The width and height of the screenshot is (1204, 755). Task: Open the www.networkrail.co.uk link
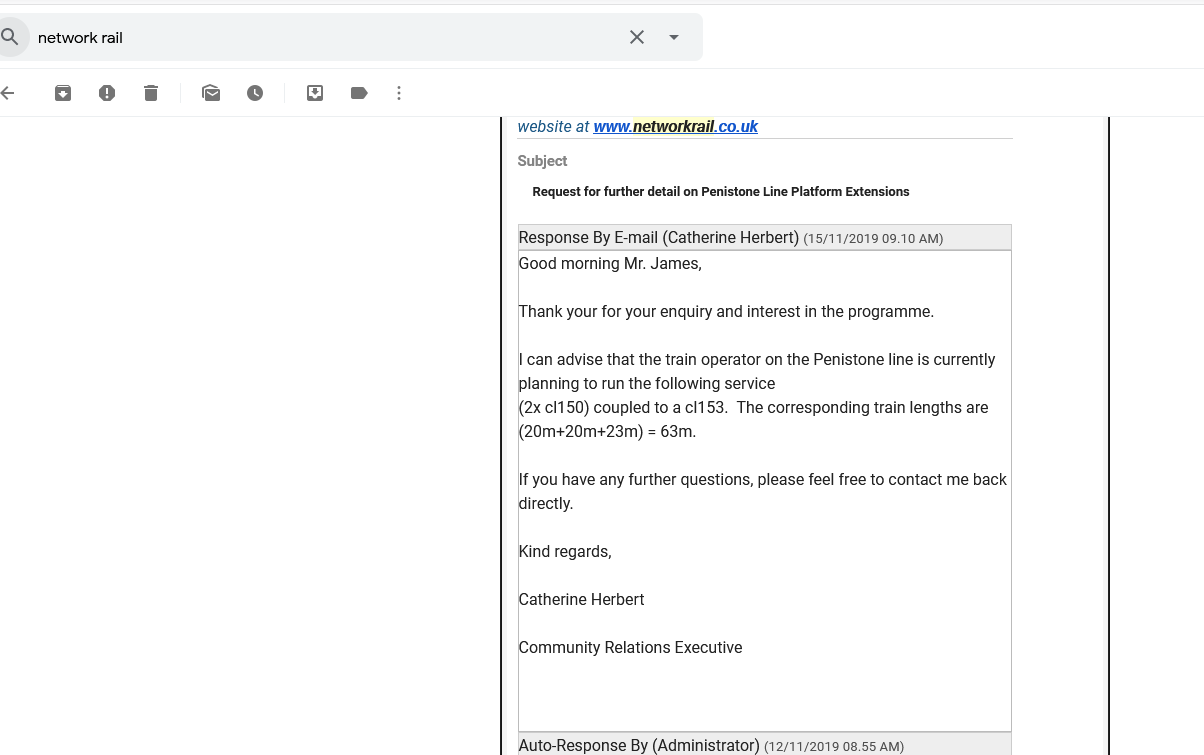pos(676,127)
